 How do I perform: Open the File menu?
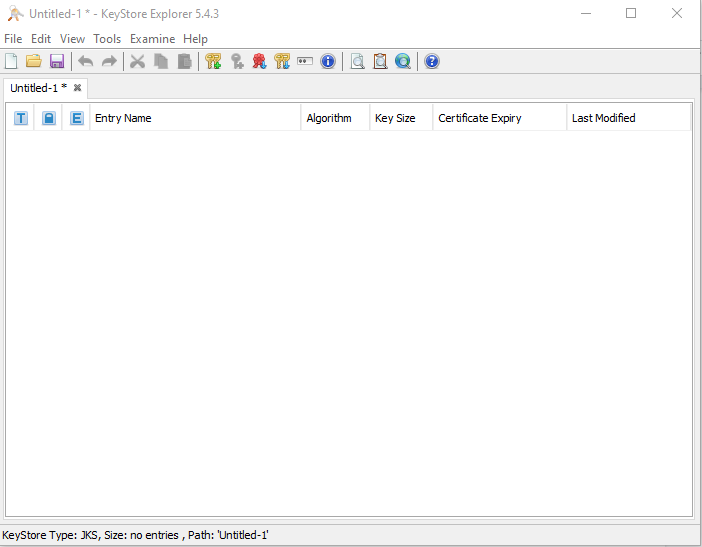tap(13, 39)
